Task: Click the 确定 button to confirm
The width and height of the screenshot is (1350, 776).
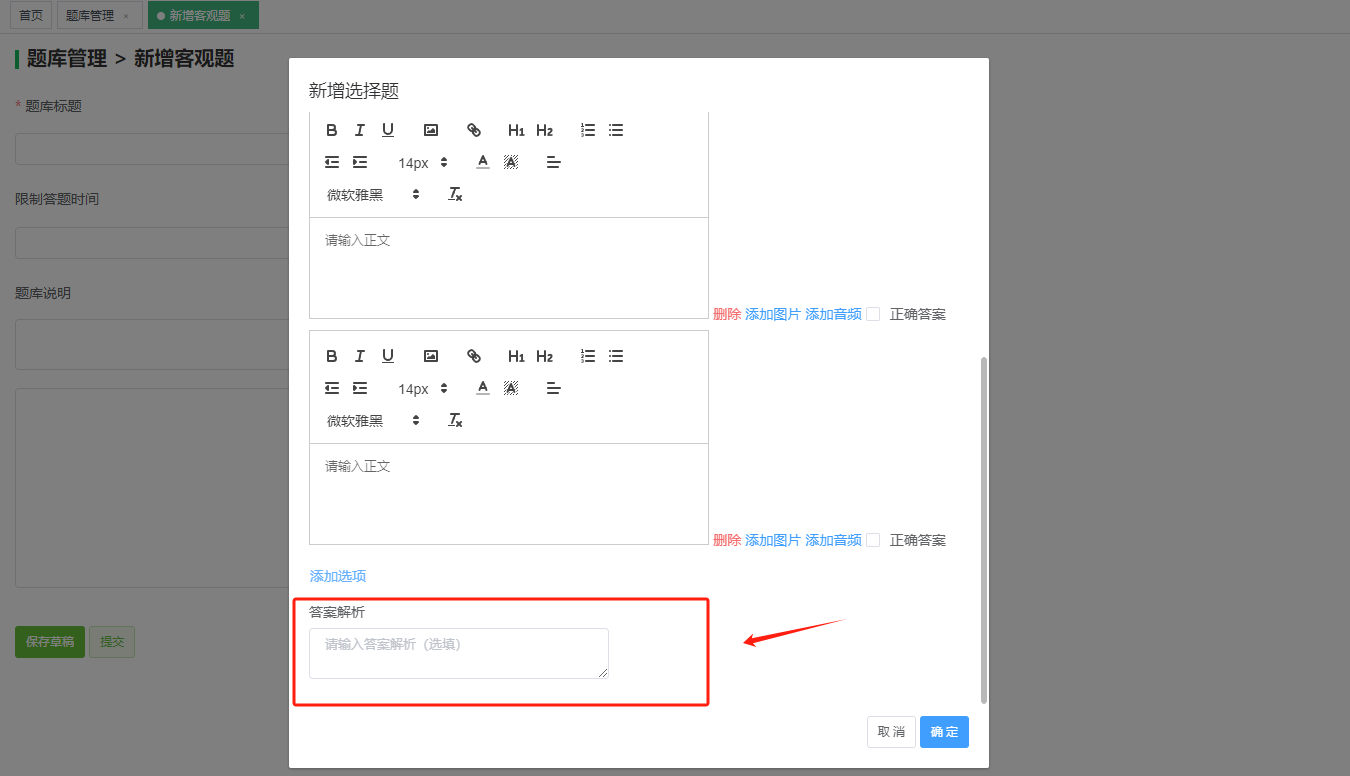Action: (x=944, y=732)
